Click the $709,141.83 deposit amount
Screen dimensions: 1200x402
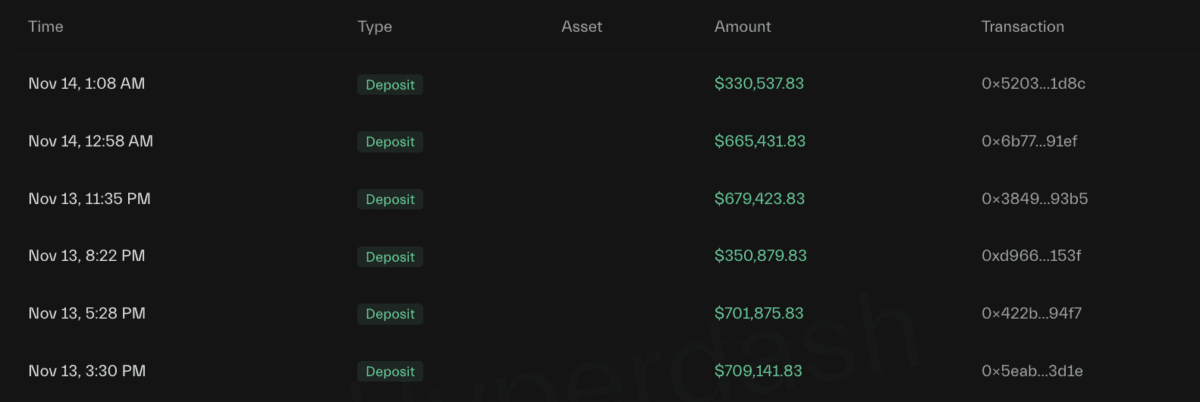[758, 371]
